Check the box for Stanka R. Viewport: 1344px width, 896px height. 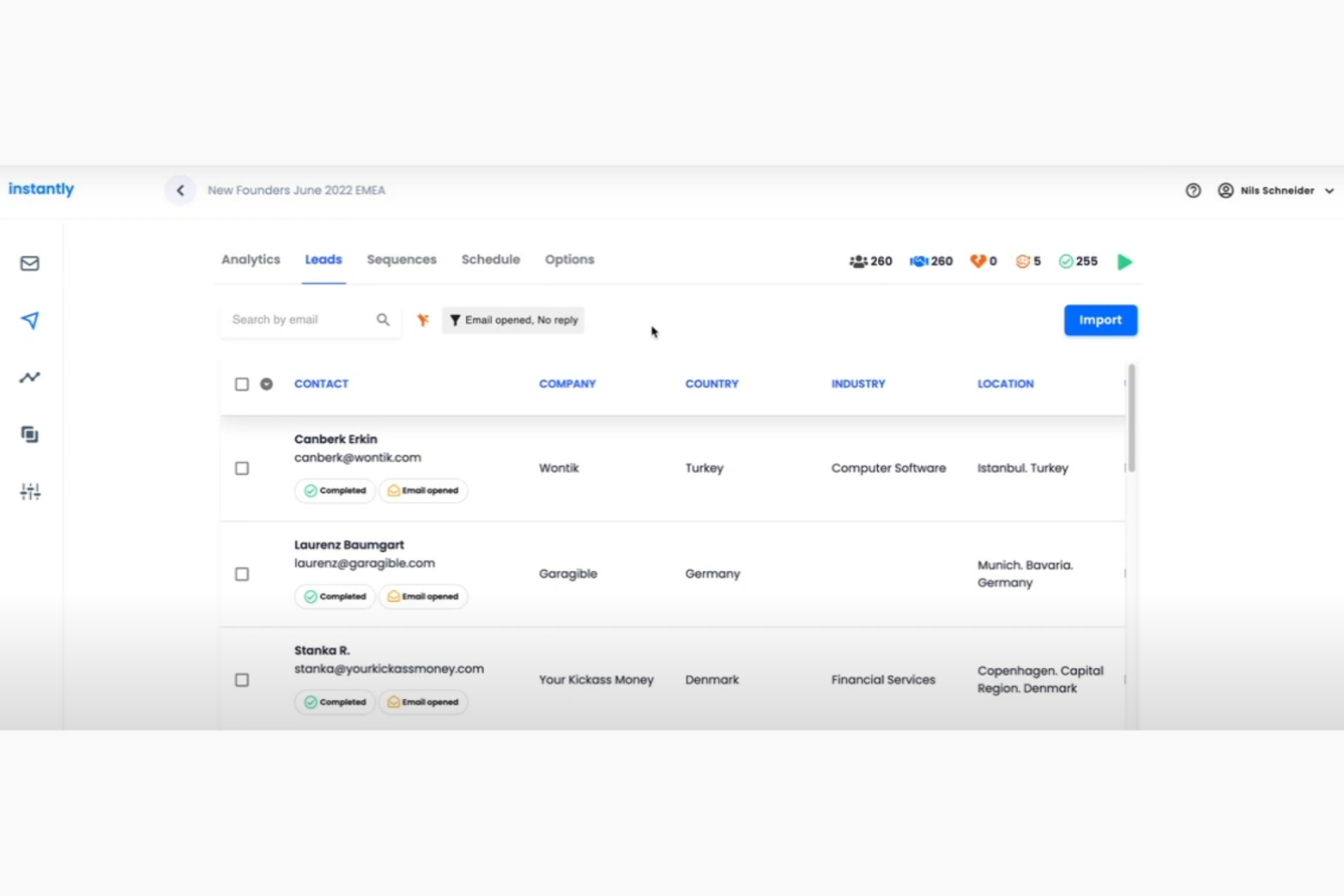pyautogui.click(x=242, y=680)
